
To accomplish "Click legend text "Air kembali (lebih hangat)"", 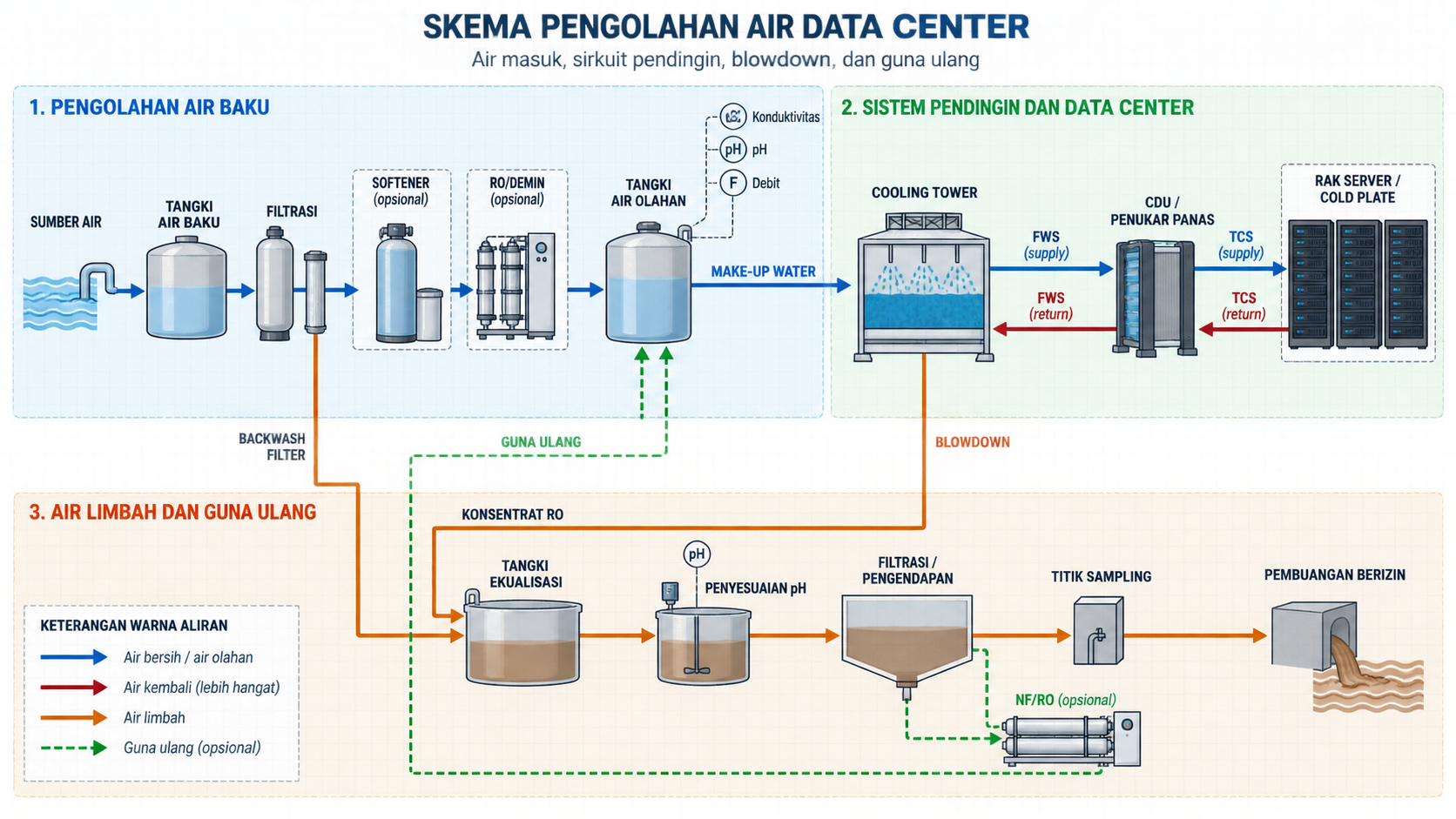I will [x=202, y=688].
